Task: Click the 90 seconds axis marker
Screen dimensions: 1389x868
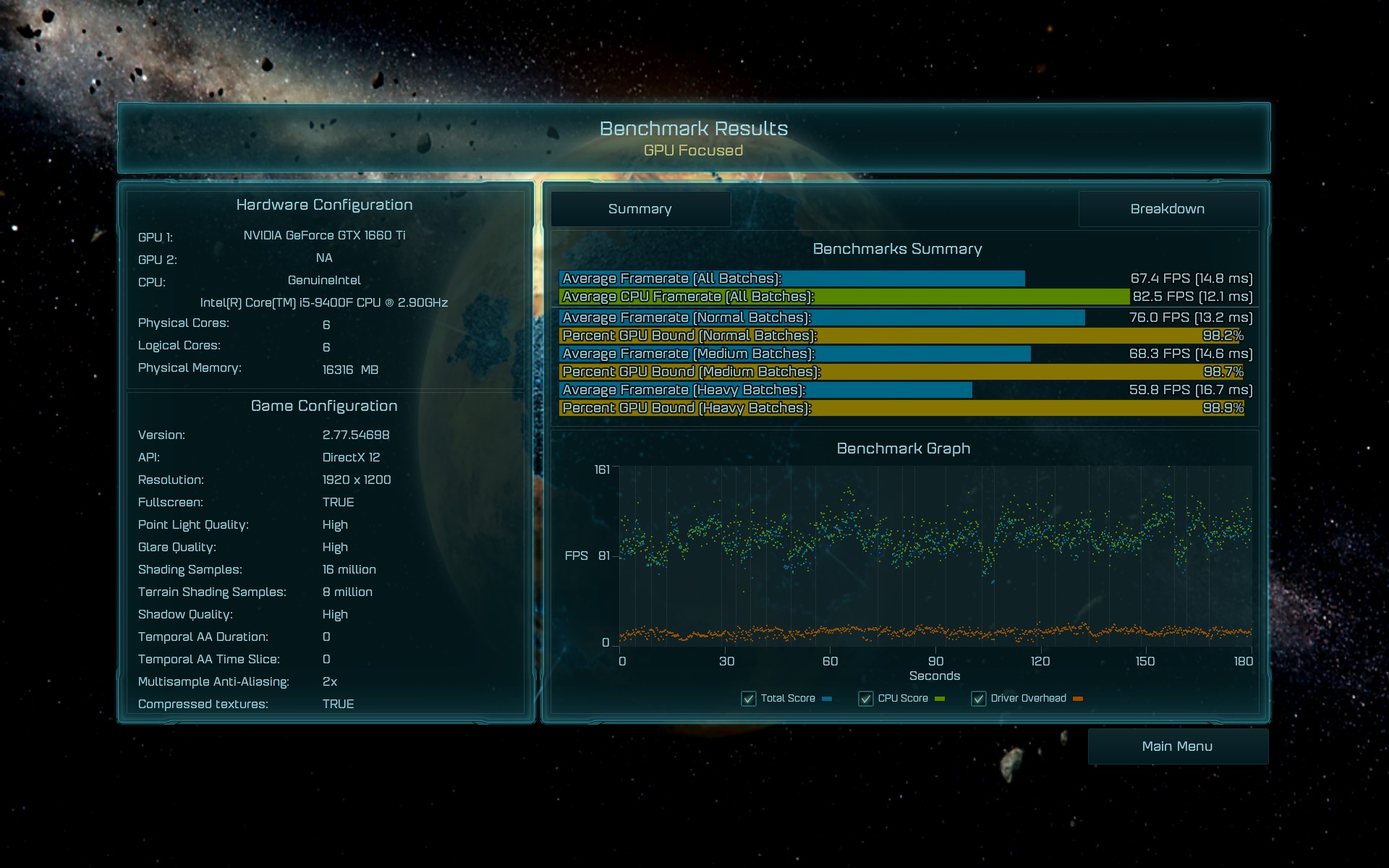Action: [x=935, y=661]
